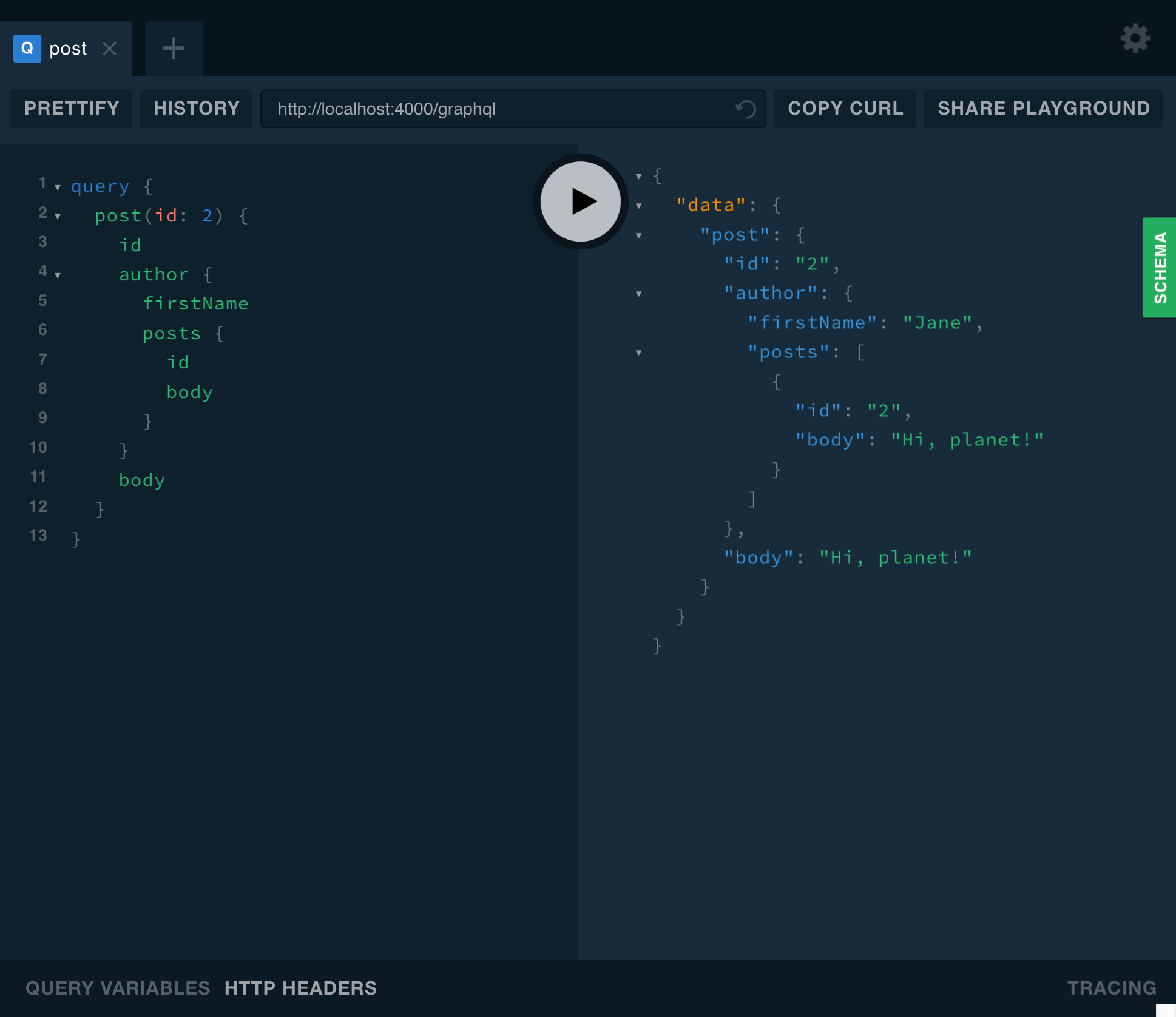Collapse the author block at line 4
This screenshot has width=1176, height=1017.
(58, 275)
